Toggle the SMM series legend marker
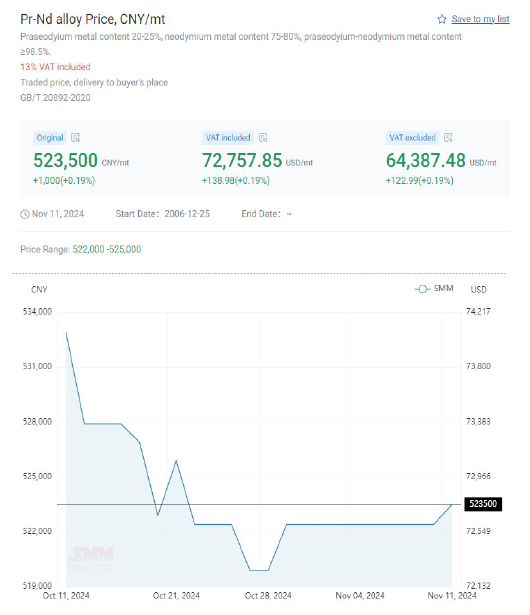This screenshot has height=615, width=530. [422, 289]
